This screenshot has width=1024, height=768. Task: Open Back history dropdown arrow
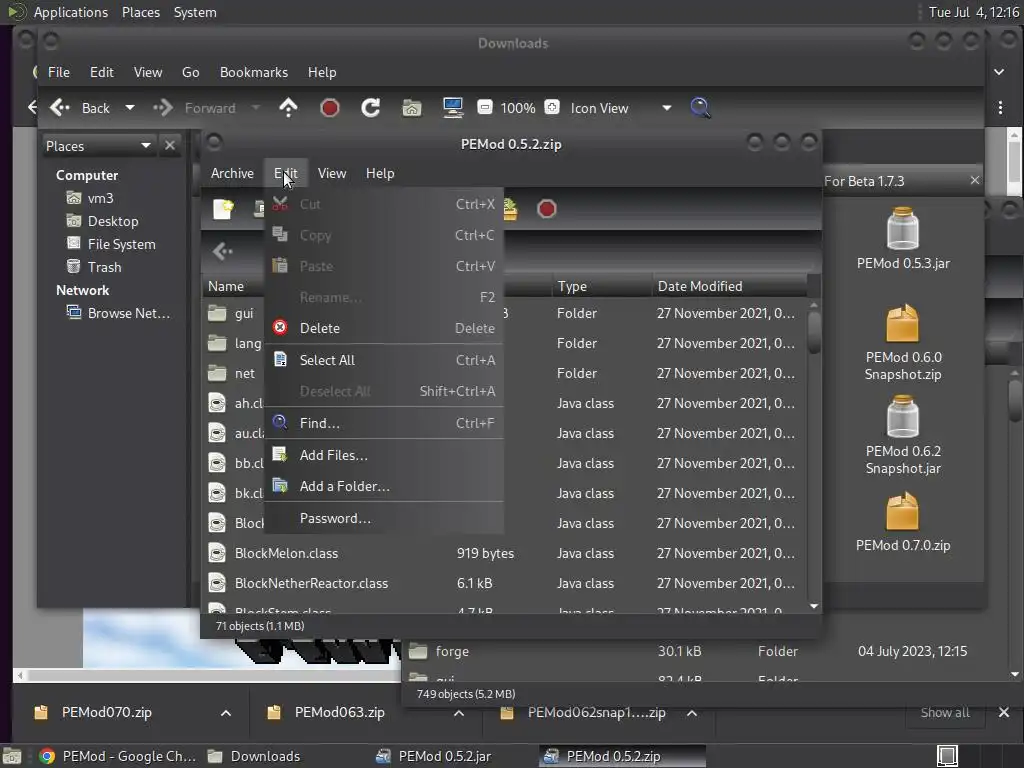(x=130, y=108)
